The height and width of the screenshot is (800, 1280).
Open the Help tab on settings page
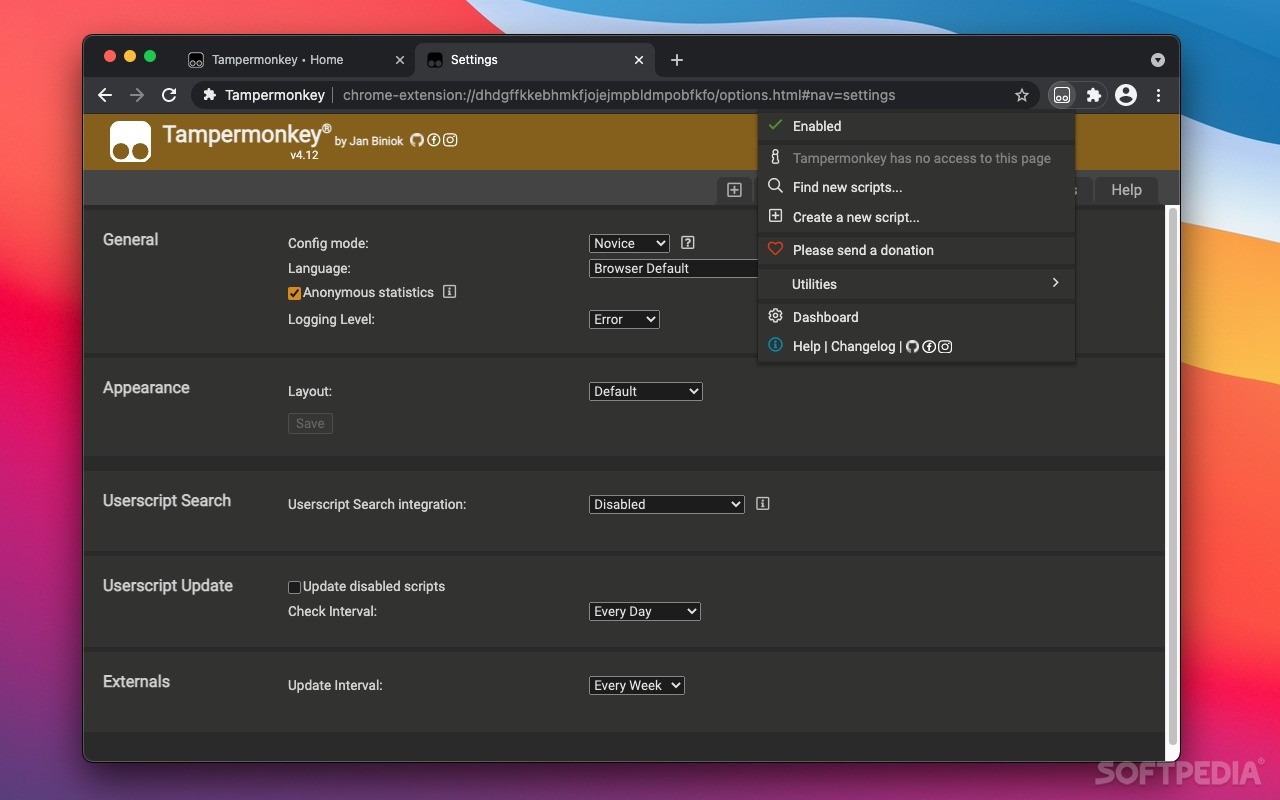(1126, 190)
